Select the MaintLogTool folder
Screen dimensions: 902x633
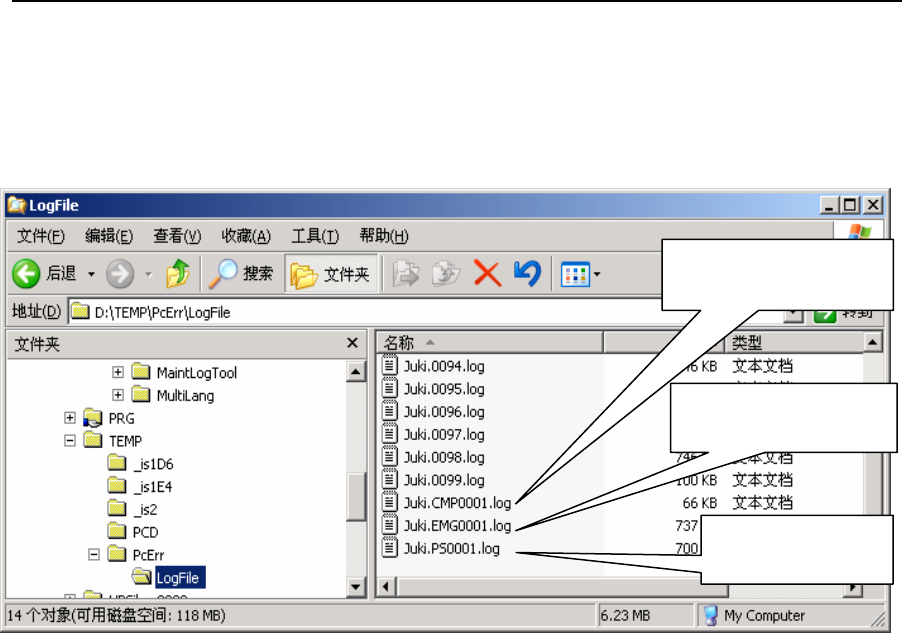coord(197,373)
